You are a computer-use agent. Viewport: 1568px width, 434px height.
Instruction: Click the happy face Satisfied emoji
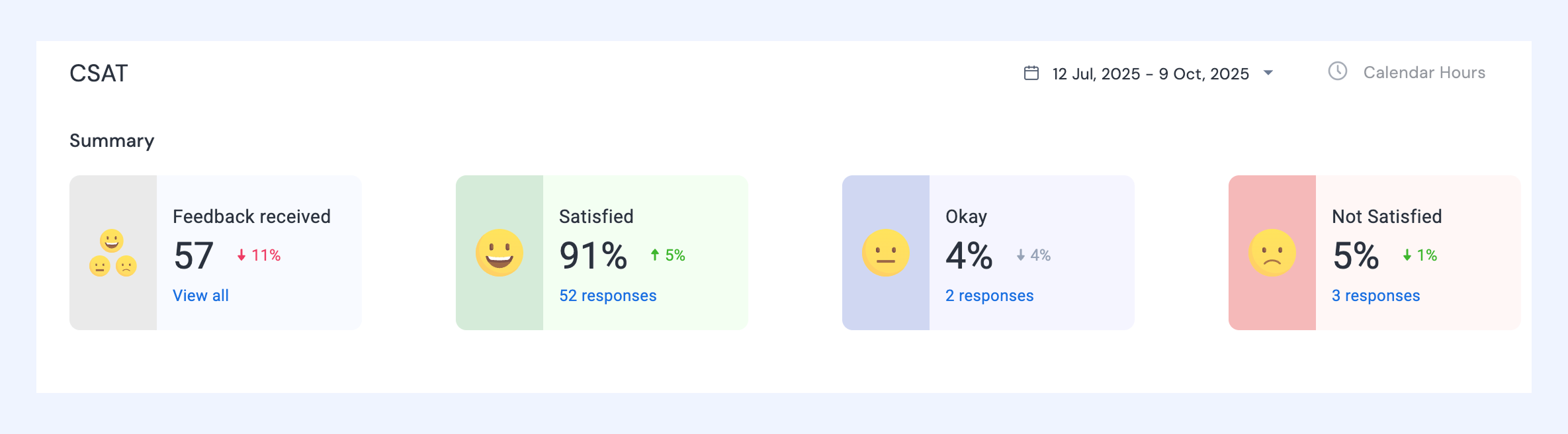(500, 253)
